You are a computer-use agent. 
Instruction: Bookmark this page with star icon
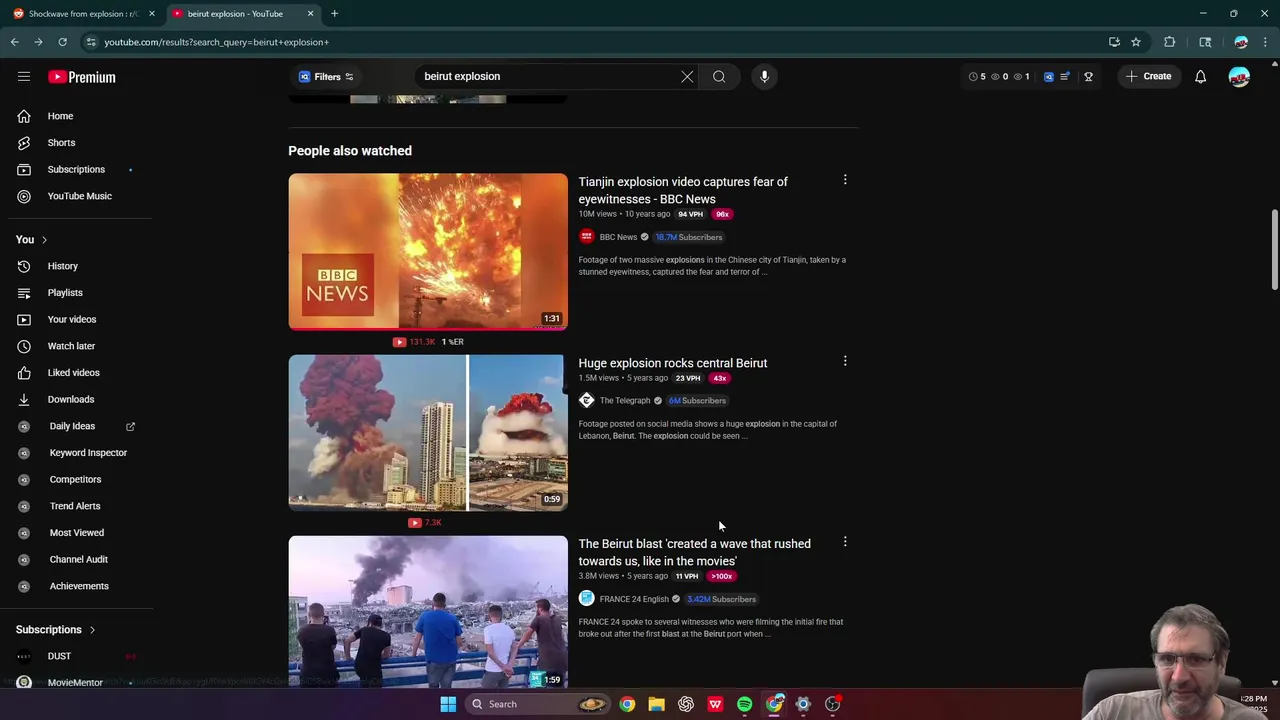(x=1136, y=42)
